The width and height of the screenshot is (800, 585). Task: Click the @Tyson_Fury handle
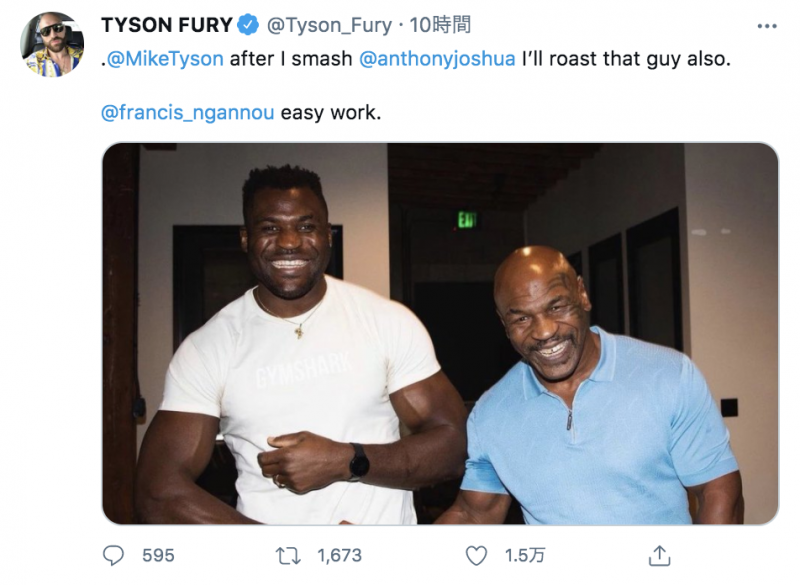tap(328, 25)
